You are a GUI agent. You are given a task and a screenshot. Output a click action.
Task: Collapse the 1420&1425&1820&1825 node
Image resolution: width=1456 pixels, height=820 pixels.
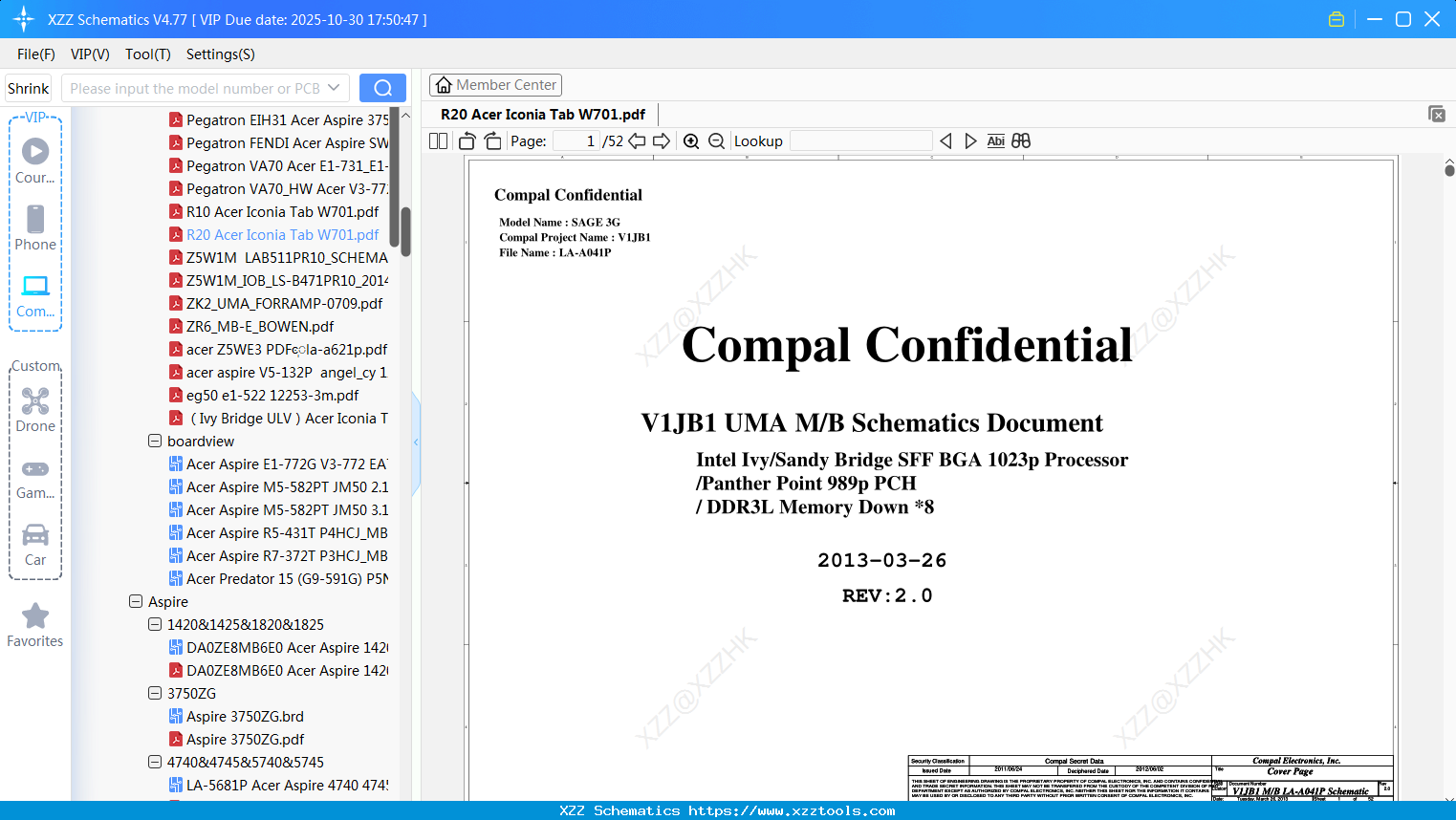155,624
